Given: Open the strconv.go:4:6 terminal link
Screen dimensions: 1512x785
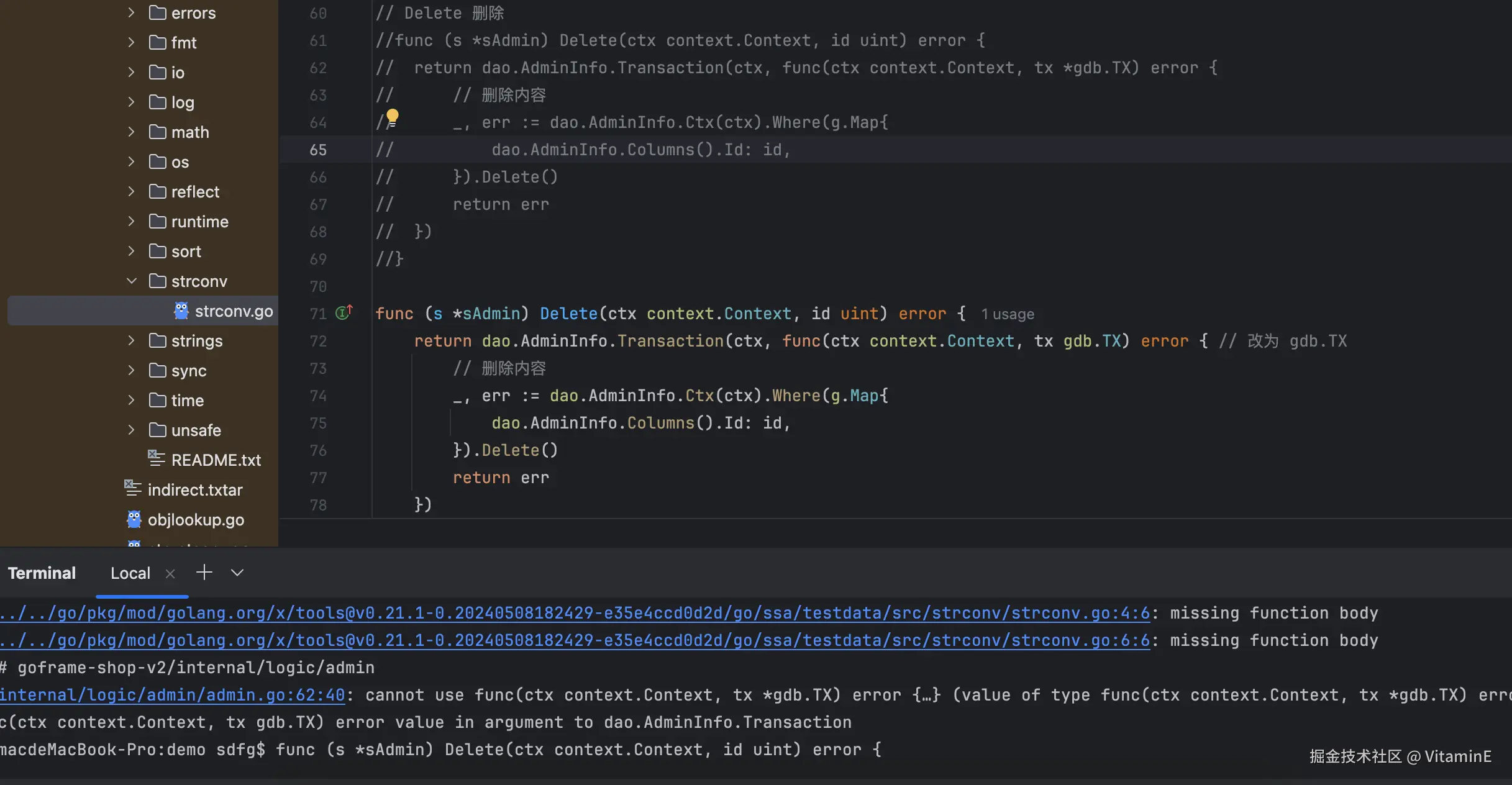Looking at the screenshot, I should click(x=575, y=613).
